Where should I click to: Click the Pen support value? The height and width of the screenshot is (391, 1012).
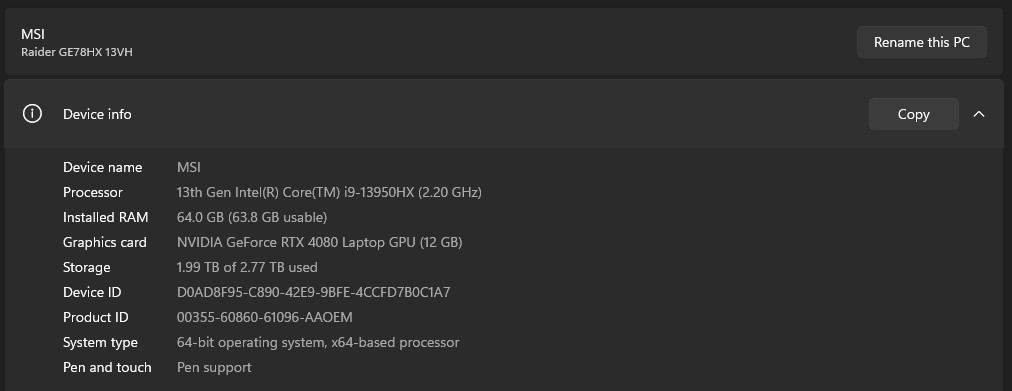click(x=214, y=368)
